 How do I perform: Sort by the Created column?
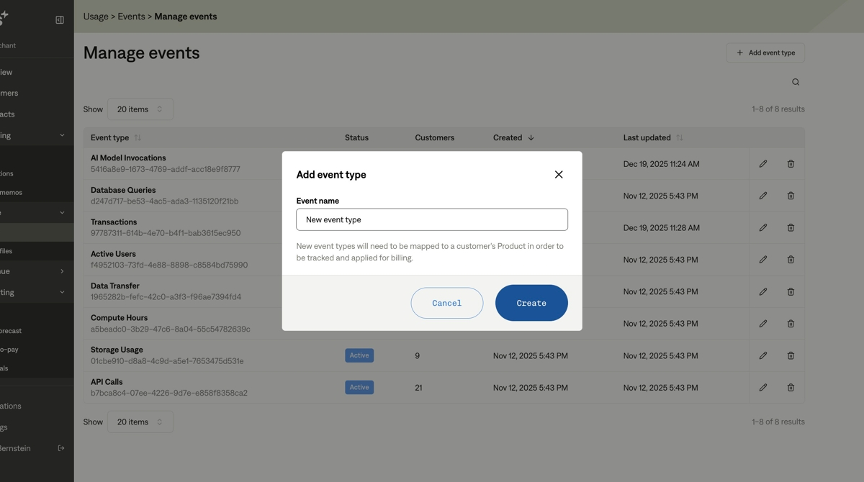pyautogui.click(x=513, y=137)
